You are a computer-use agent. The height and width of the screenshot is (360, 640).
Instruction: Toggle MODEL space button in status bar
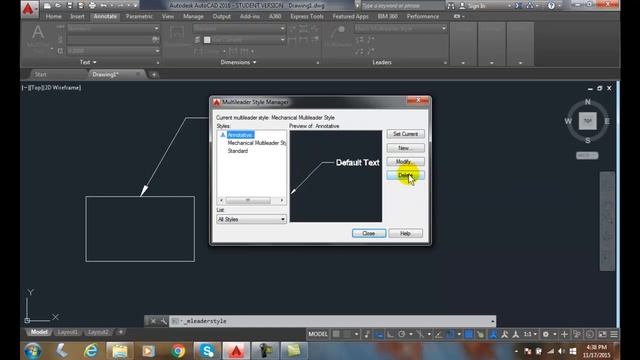[x=318, y=334]
